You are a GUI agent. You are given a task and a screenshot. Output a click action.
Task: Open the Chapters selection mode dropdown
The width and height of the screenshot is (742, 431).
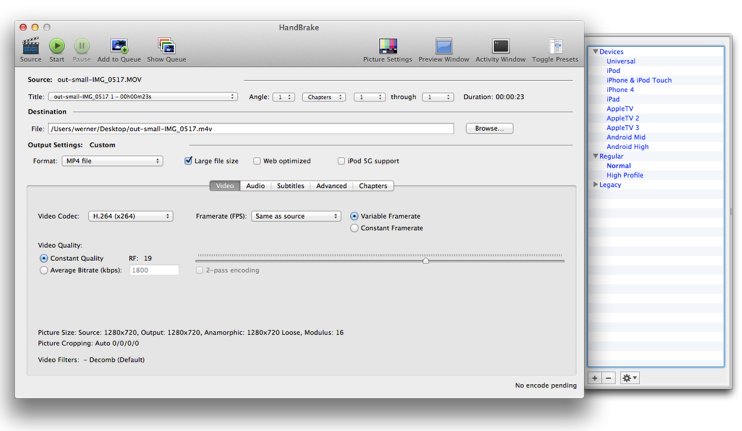[x=324, y=97]
